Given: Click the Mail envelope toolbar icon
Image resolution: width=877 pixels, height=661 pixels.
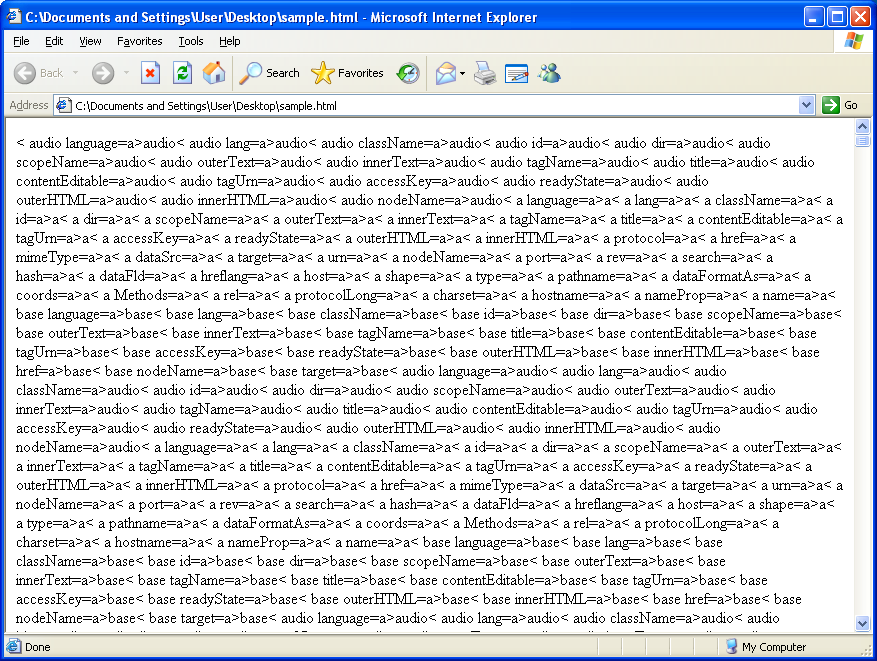Looking at the screenshot, I should (x=445, y=73).
